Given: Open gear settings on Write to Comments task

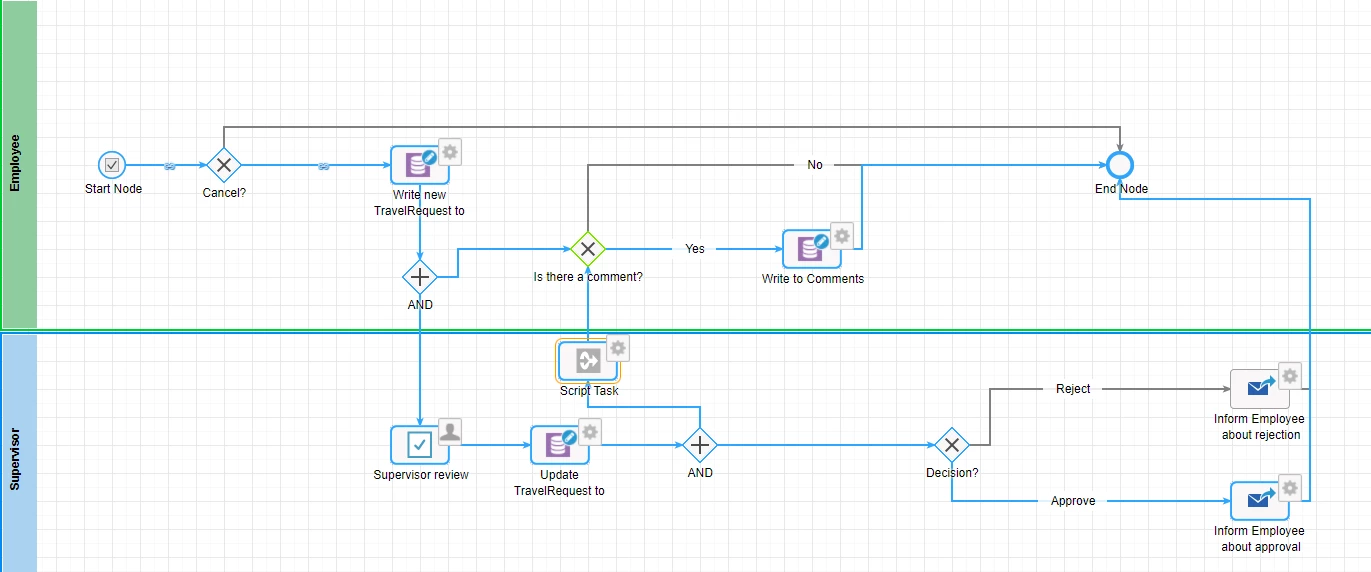Looking at the screenshot, I should pos(842,235).
